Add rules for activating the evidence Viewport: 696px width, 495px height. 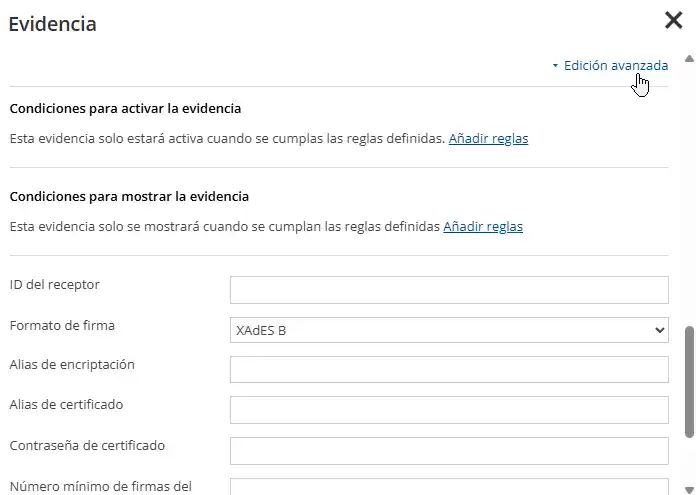point(488,139)
